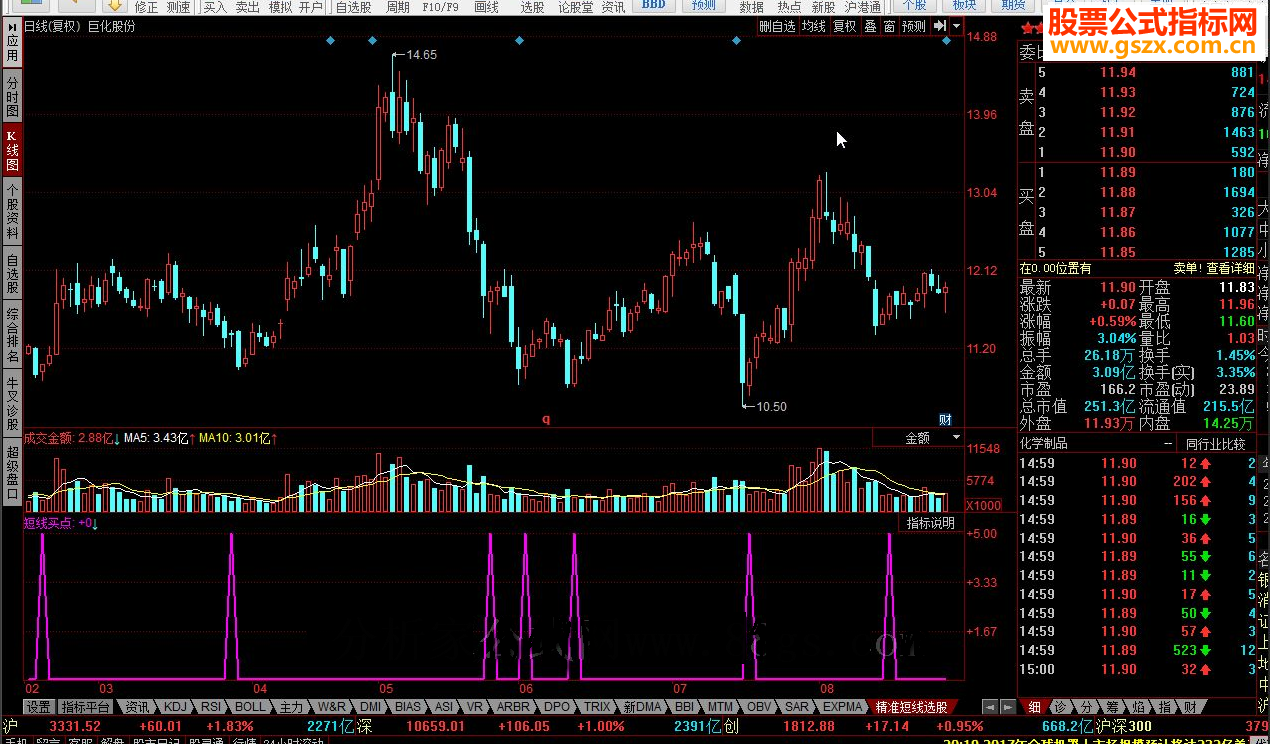
Task: Select the OBV indicator tab
Action: tap(760, 706)
